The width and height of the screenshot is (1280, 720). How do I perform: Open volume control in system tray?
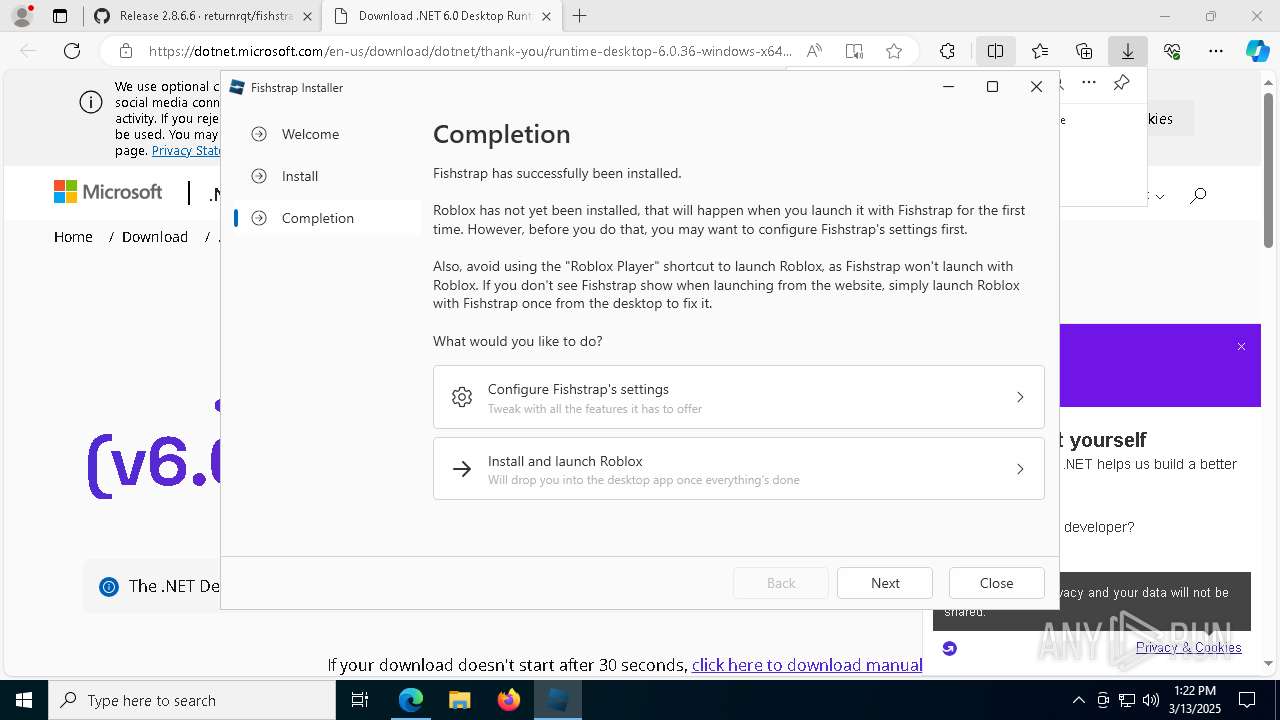tap(1151, 700)
